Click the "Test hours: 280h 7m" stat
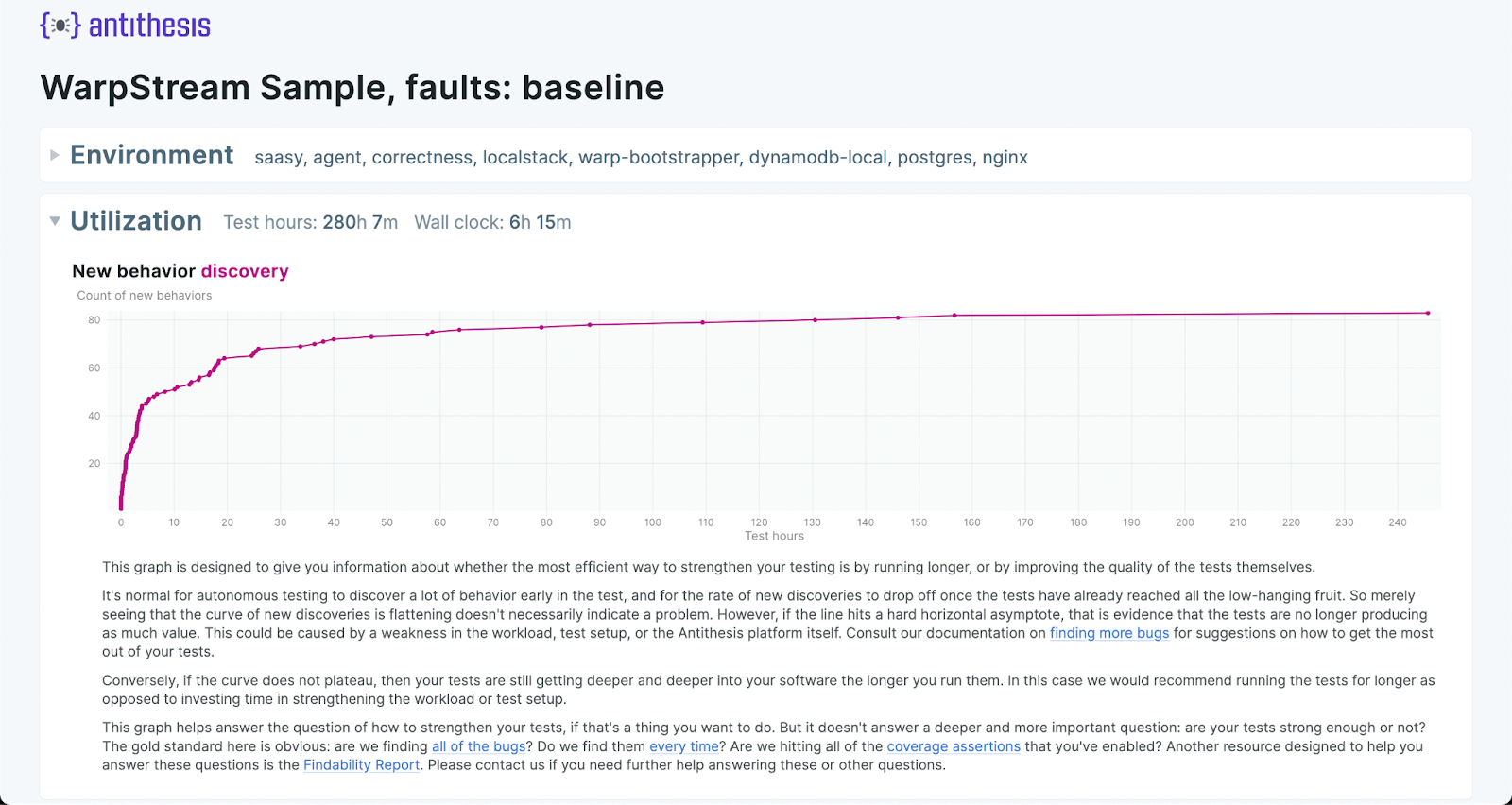 (310, 222)
